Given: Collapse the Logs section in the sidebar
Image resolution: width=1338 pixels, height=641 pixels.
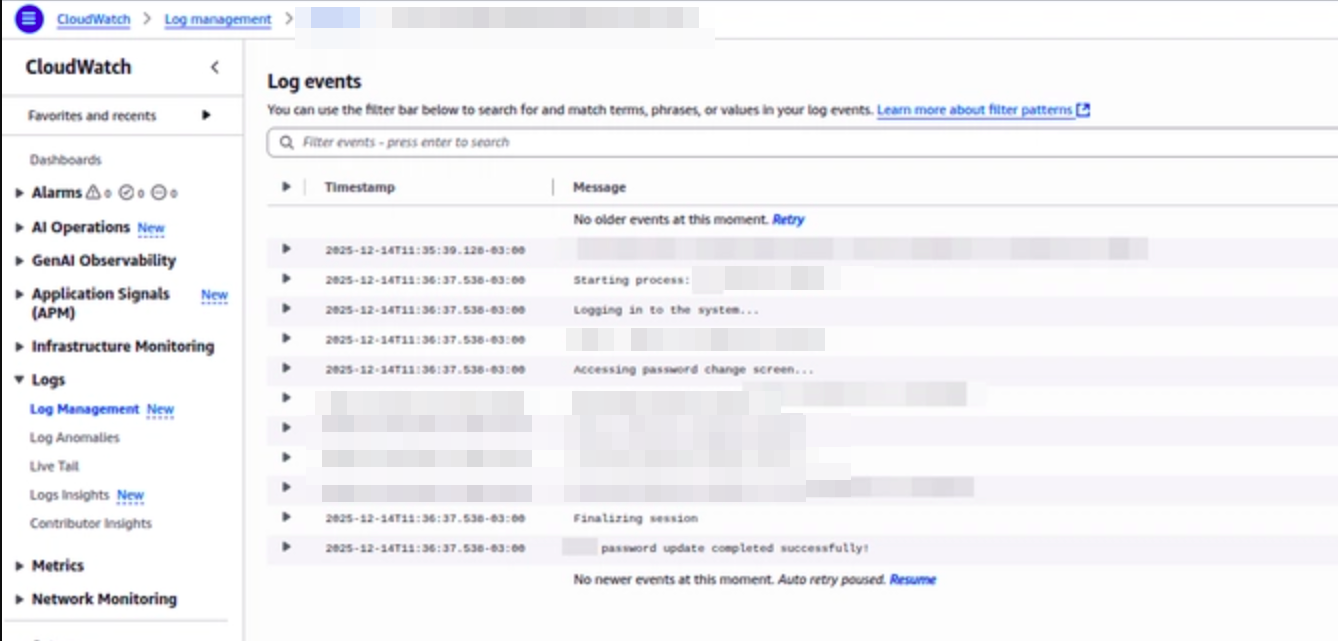Looking at the screenshot, I should [18, 379].
